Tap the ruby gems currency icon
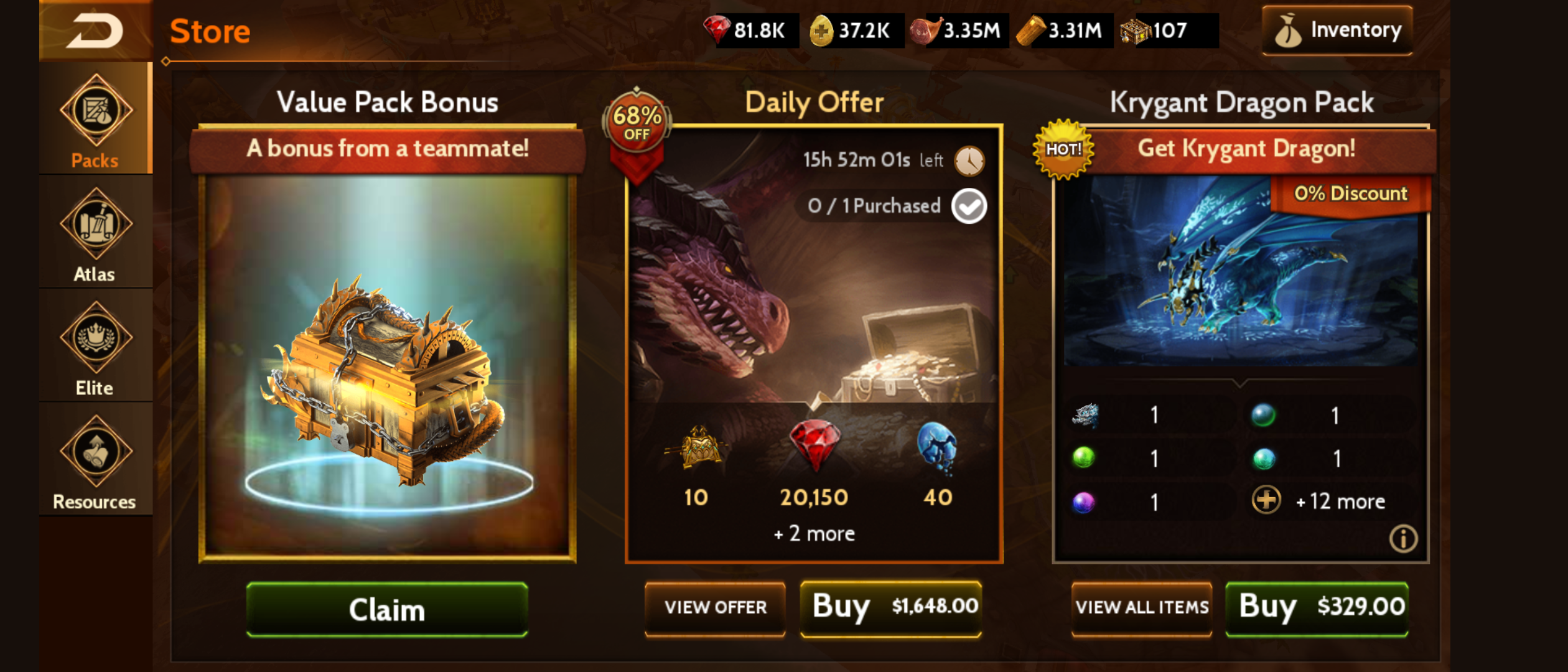 (716, 30)
